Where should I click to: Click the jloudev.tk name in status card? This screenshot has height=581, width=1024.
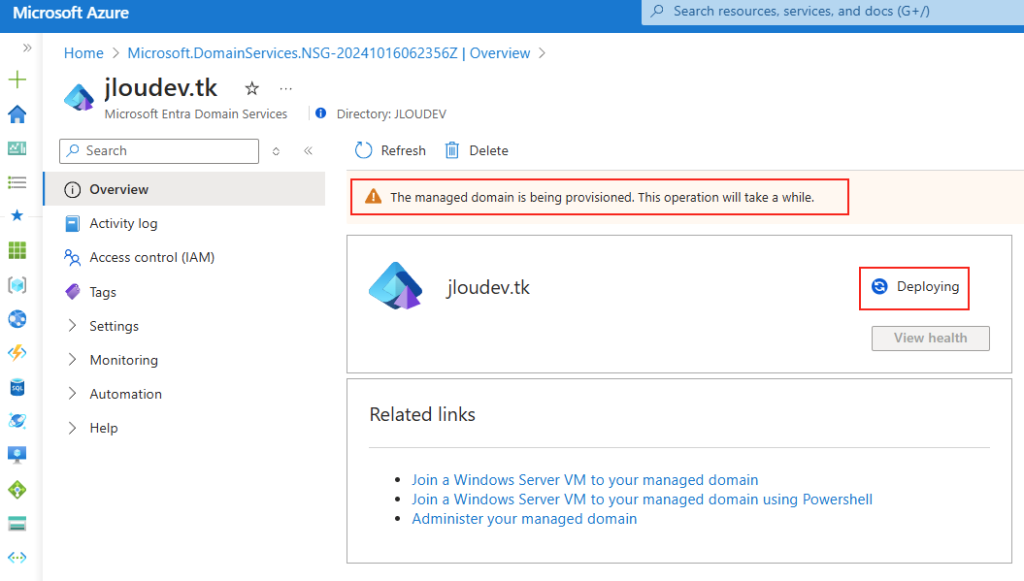pos(488,287)
